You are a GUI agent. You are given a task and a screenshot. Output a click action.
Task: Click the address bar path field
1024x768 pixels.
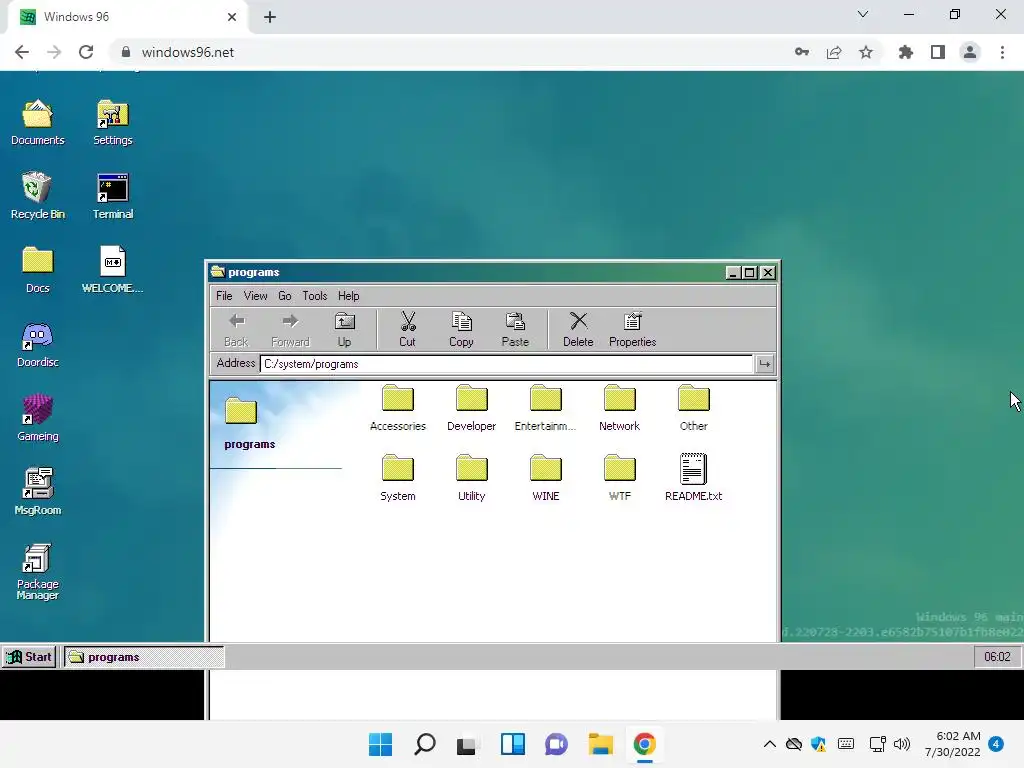(506, 364)
